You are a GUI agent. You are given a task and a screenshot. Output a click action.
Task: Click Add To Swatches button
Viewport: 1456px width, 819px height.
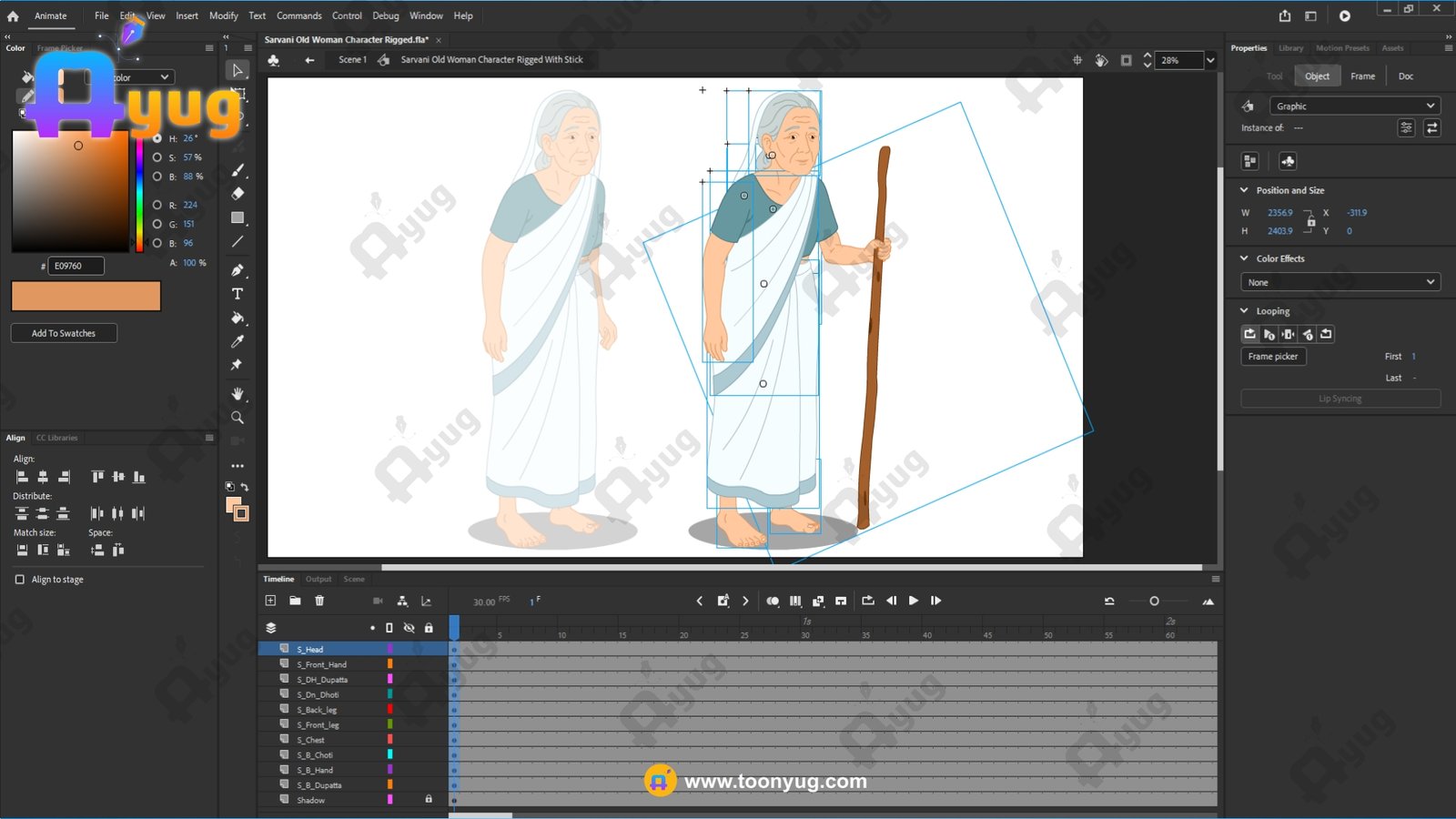64,333
